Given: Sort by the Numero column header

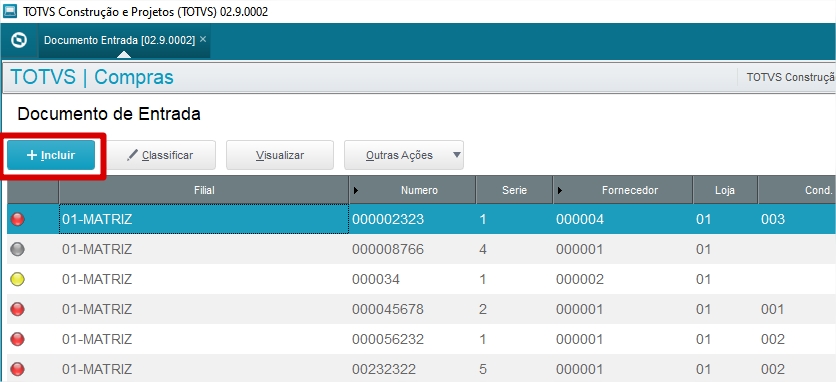Looking at the screenshot, I should (412, 190).
